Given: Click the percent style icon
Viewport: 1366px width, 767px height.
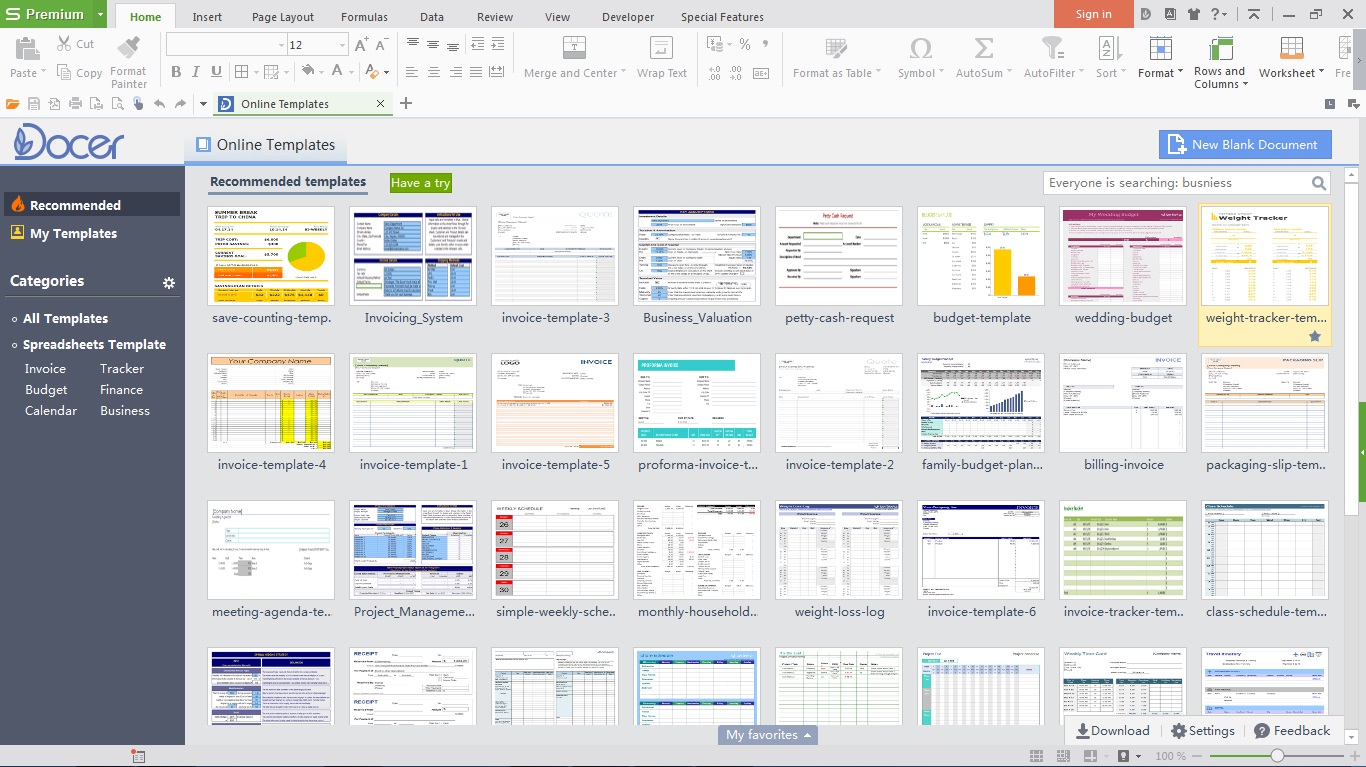Looking at the screenshot, I should point(745,45).
